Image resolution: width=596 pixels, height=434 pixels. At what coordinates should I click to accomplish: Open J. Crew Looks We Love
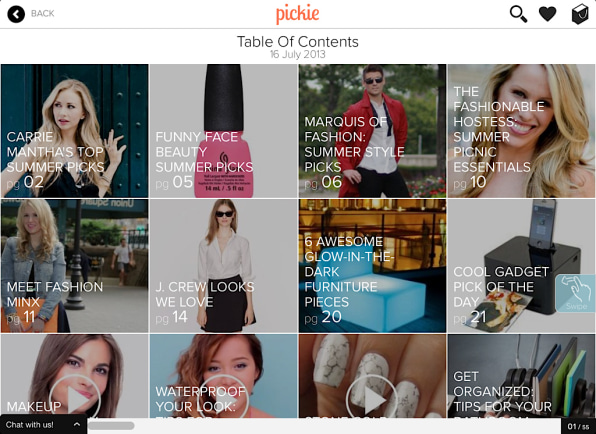(224, 266)
